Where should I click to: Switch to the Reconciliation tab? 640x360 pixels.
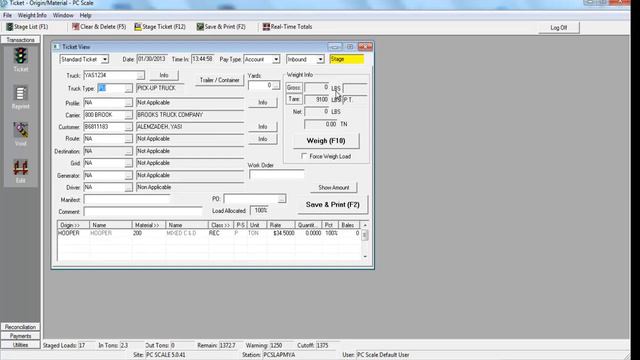pos(20,327)
